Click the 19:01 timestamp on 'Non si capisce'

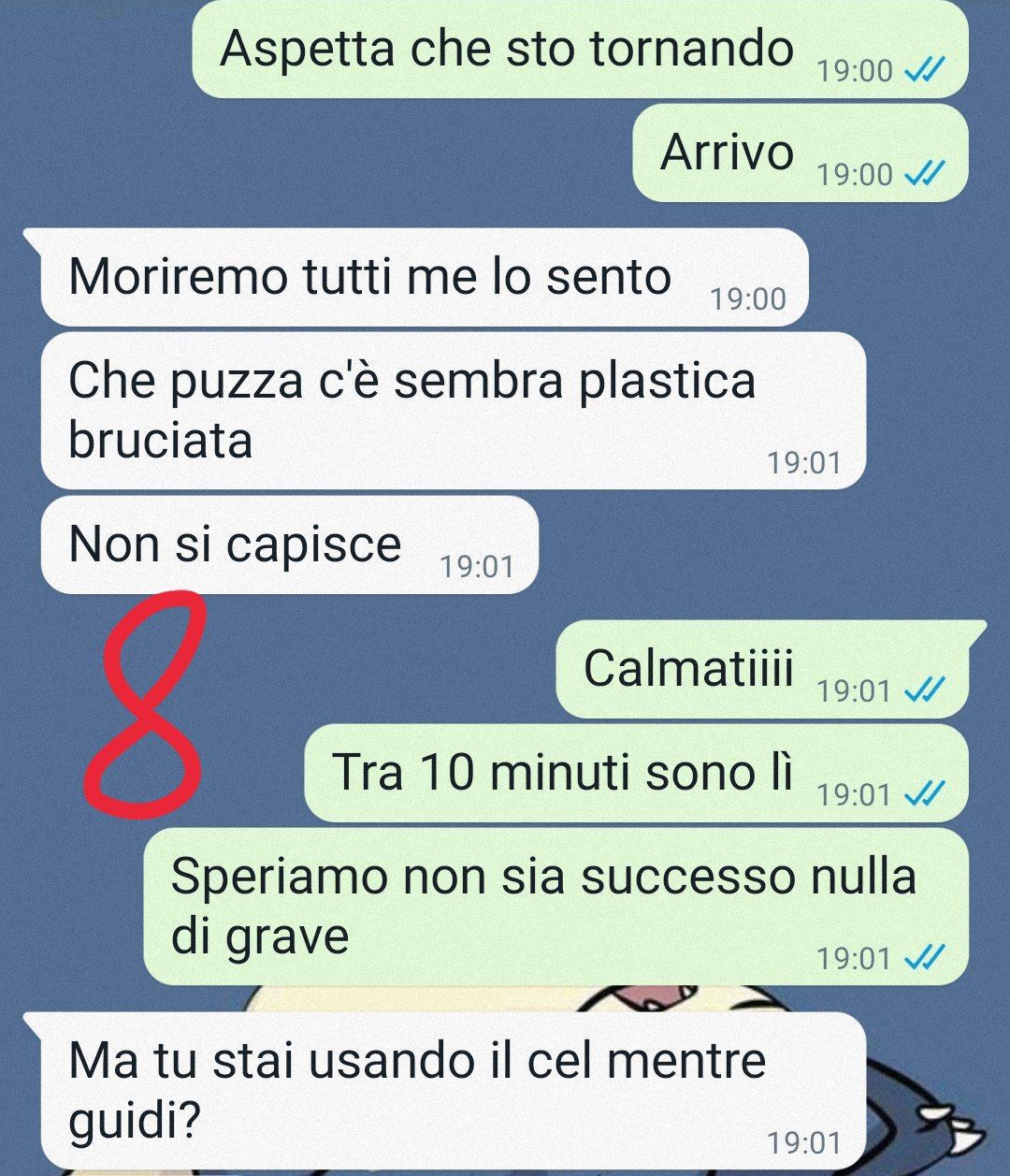click(477, 566)
